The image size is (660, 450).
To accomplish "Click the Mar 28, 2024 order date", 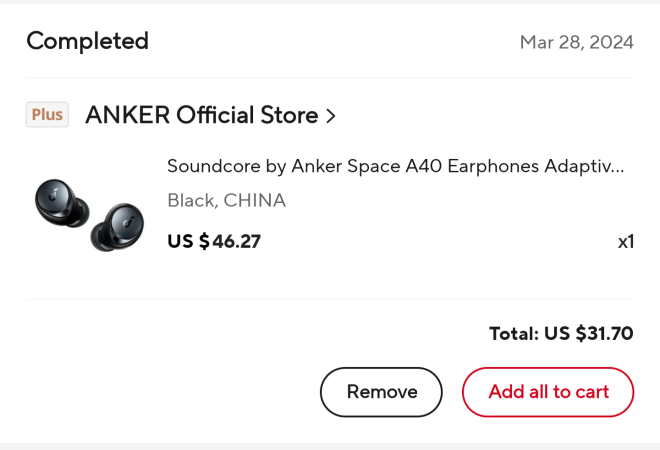I will (576, 42).
